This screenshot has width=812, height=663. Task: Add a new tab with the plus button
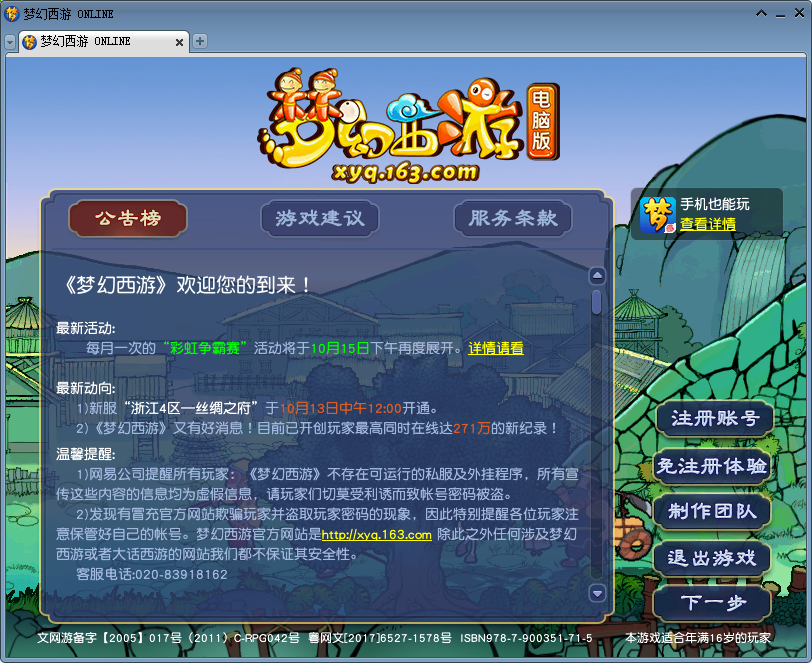point(200,41)
